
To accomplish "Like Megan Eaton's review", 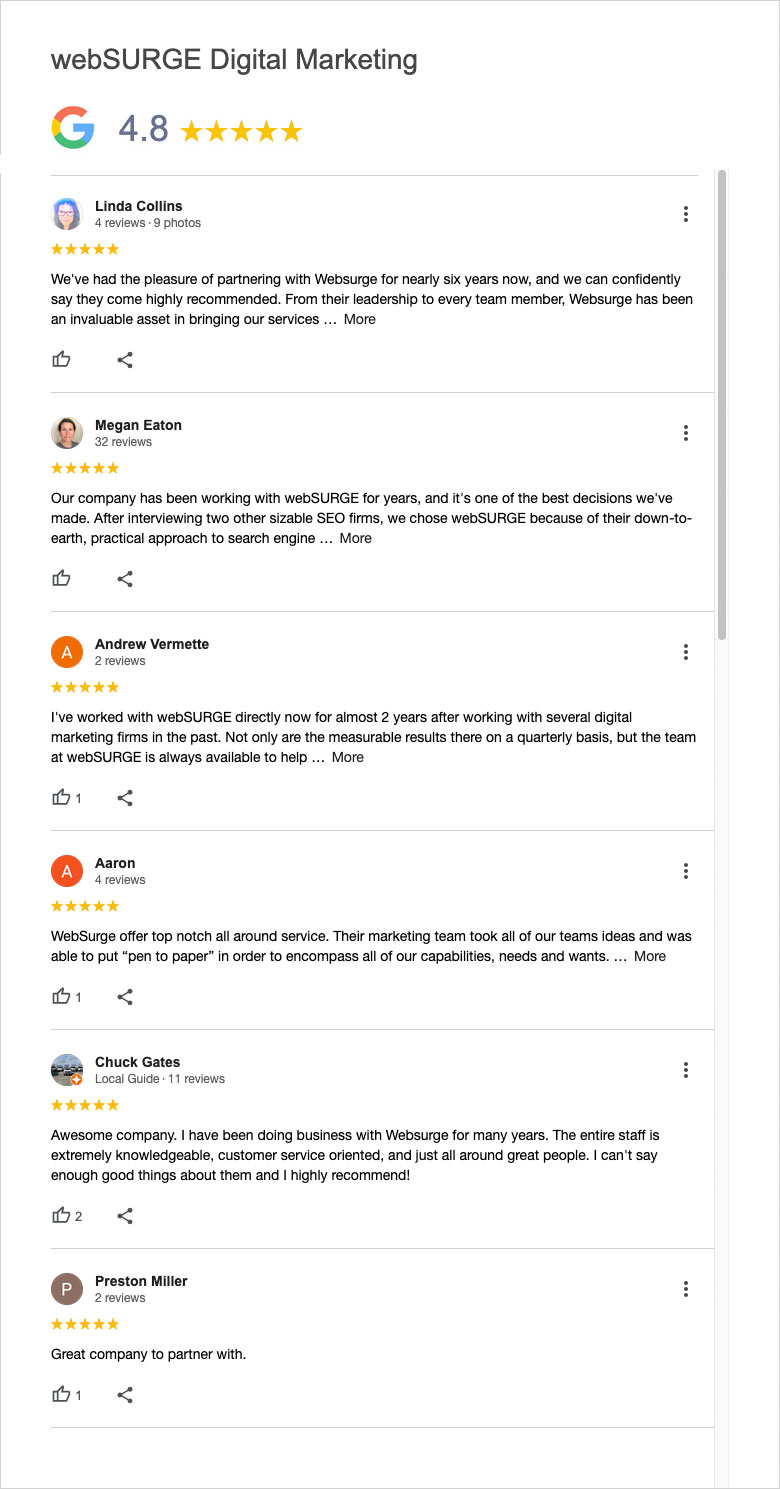I will point(62,579).
